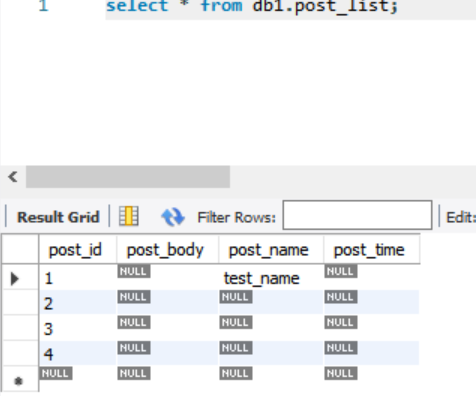The image size is (476, 396).
Task: Click the test_name cell in post_name
Action: (271, 278)
